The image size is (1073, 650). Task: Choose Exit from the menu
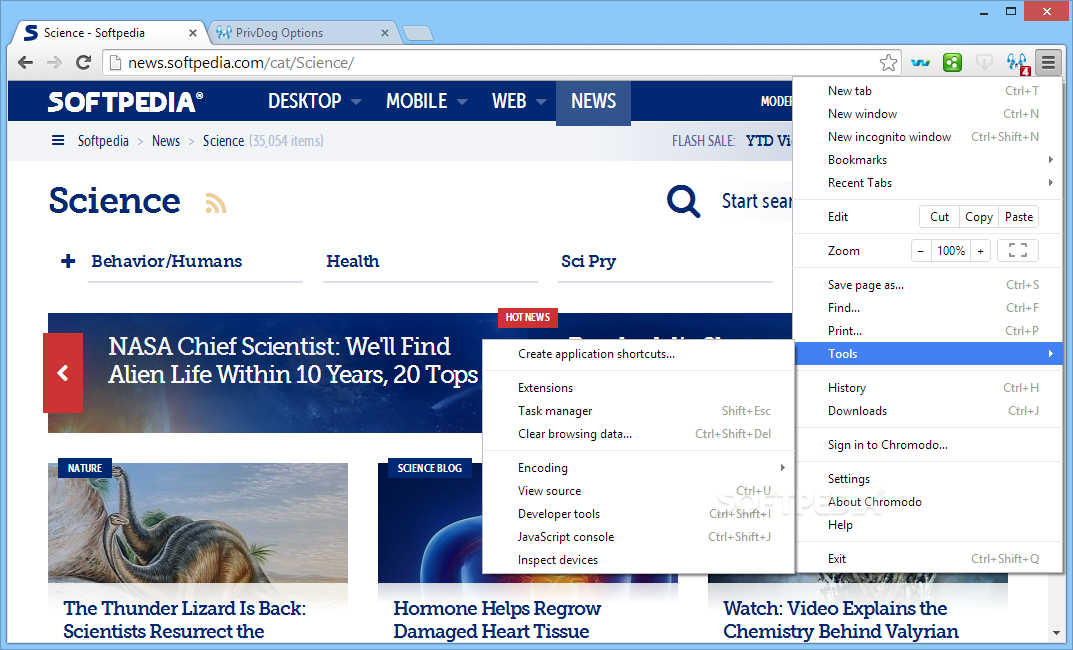(x=927, y=559)
